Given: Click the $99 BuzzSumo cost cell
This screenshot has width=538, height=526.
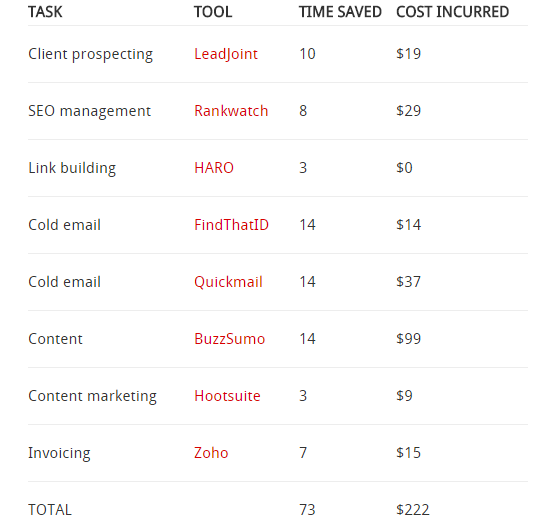Looking at the screenshot, I should click(x=408, y=339).
